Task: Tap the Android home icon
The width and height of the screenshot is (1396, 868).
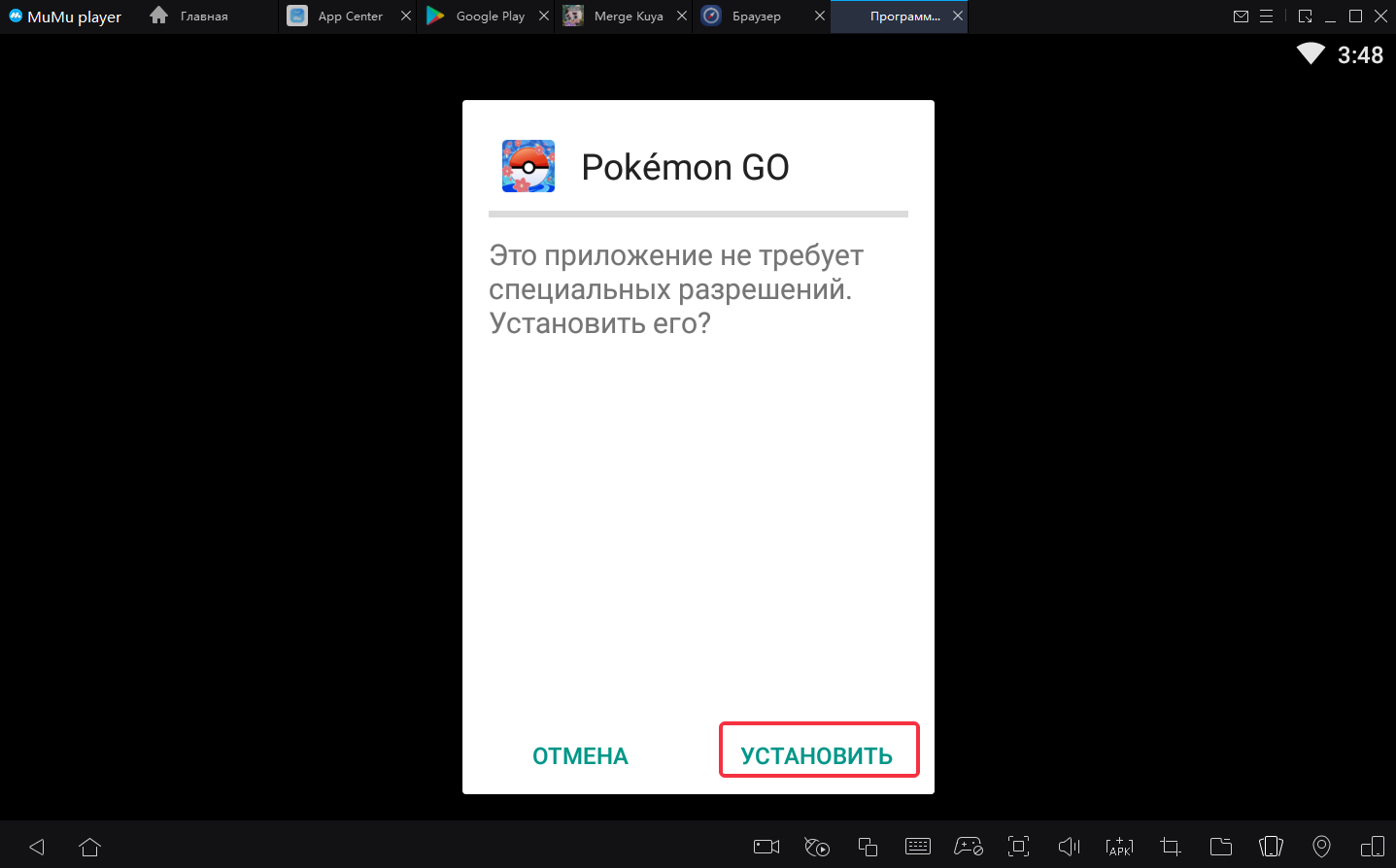Action: point(89,847)
